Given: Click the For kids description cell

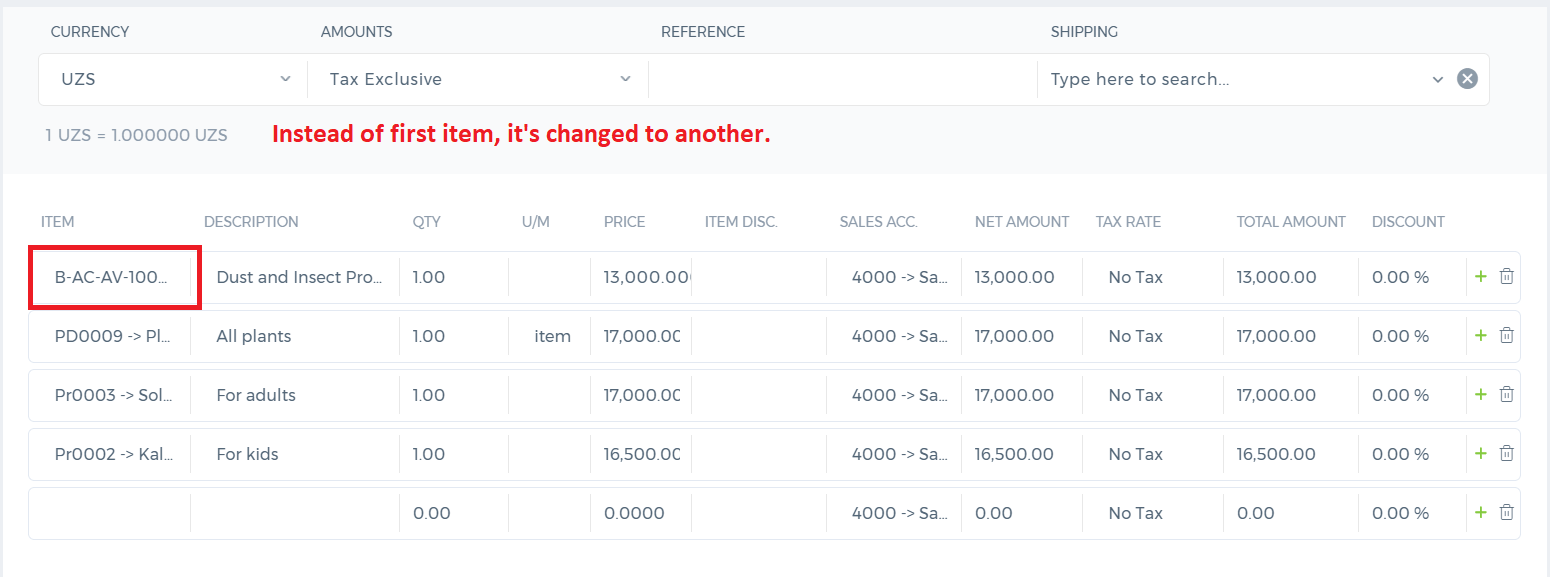Looking at the screenshot, I should 295,454.
